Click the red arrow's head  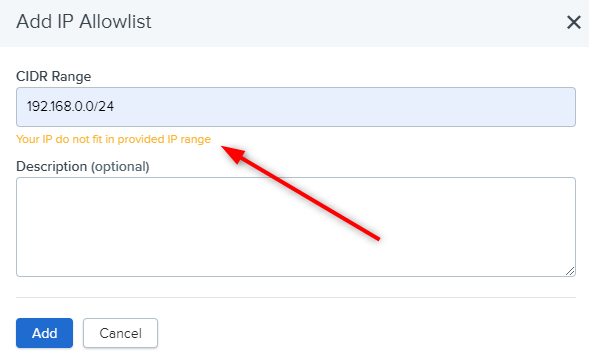pos(232,153)
